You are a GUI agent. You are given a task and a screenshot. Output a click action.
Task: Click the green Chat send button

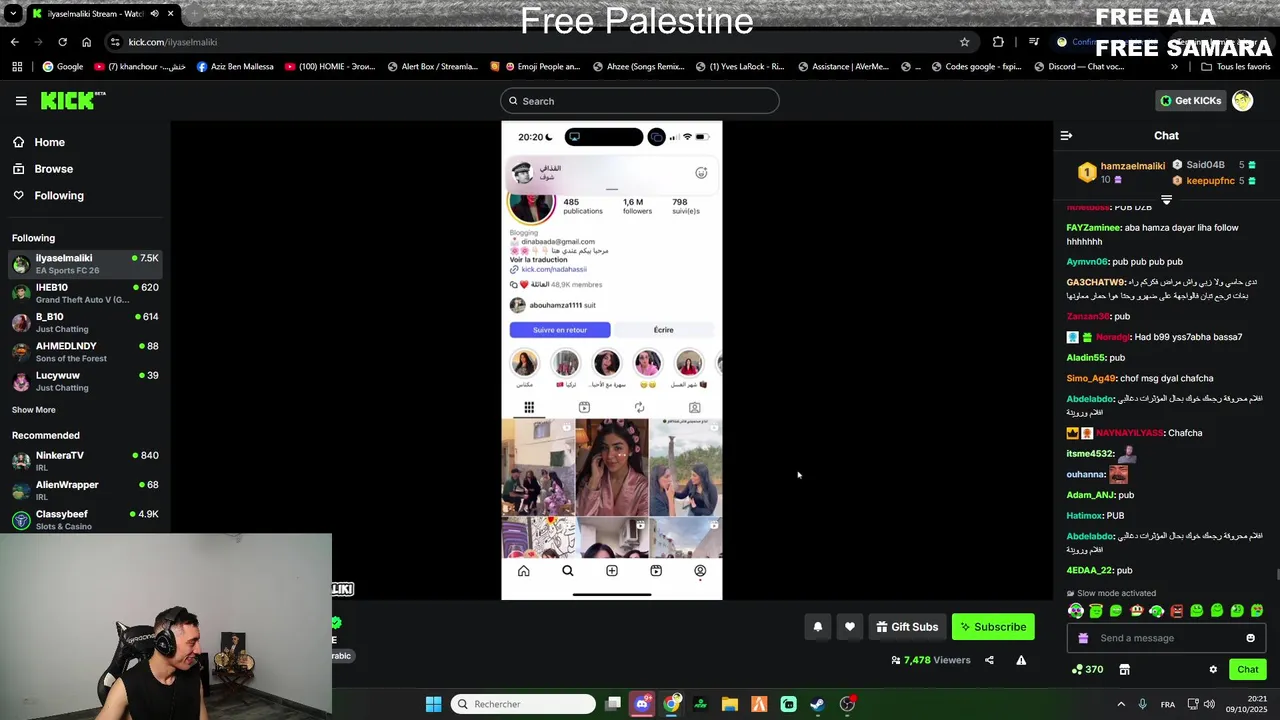(x=1247, y=669)
